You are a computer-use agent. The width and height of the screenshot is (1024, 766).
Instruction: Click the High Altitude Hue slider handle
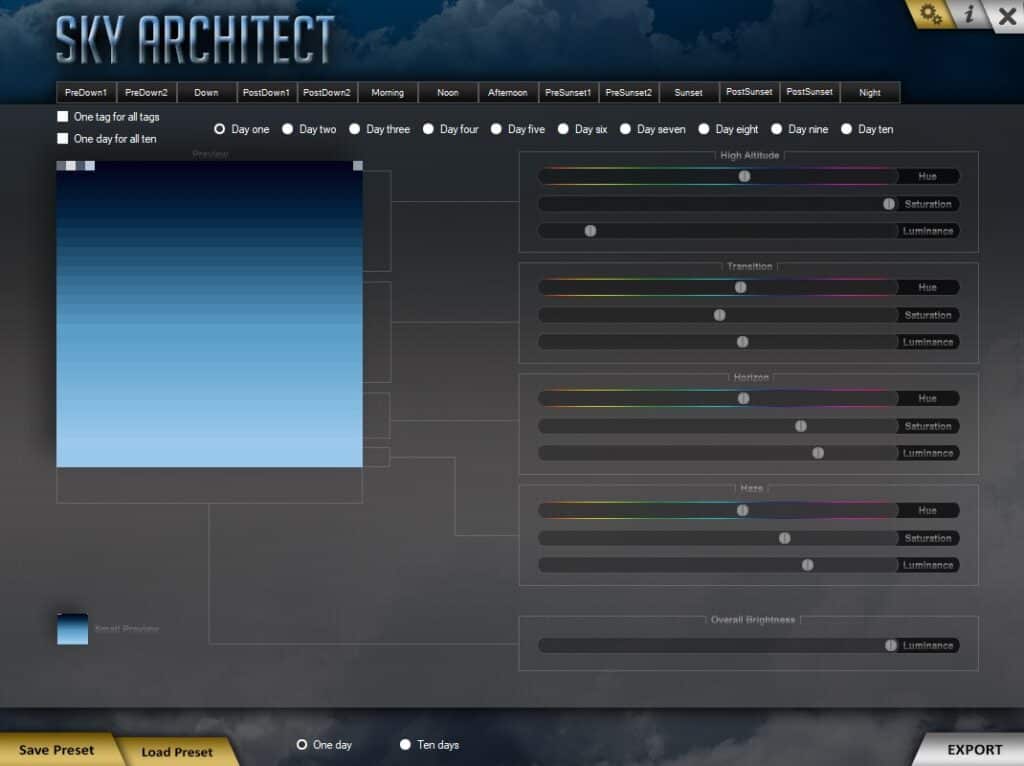745,176
